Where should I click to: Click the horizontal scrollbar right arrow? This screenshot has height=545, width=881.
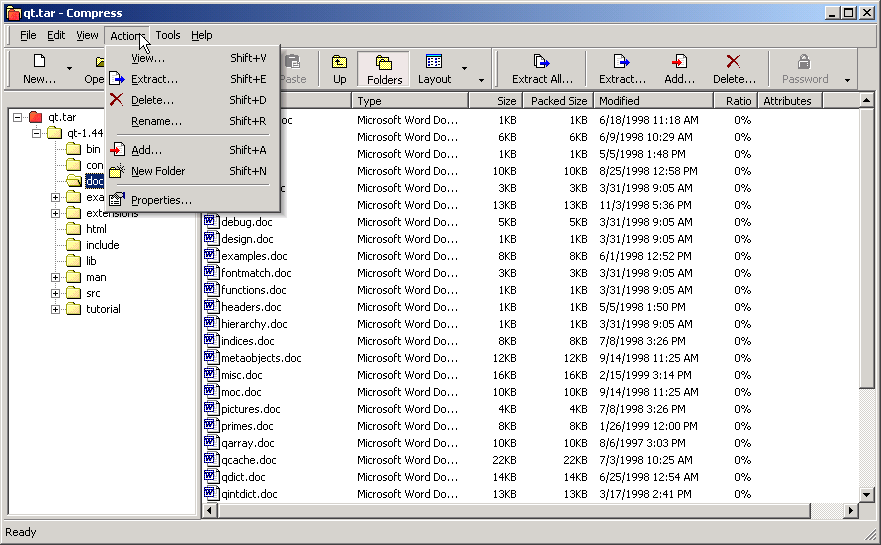[x=851, y=510]
